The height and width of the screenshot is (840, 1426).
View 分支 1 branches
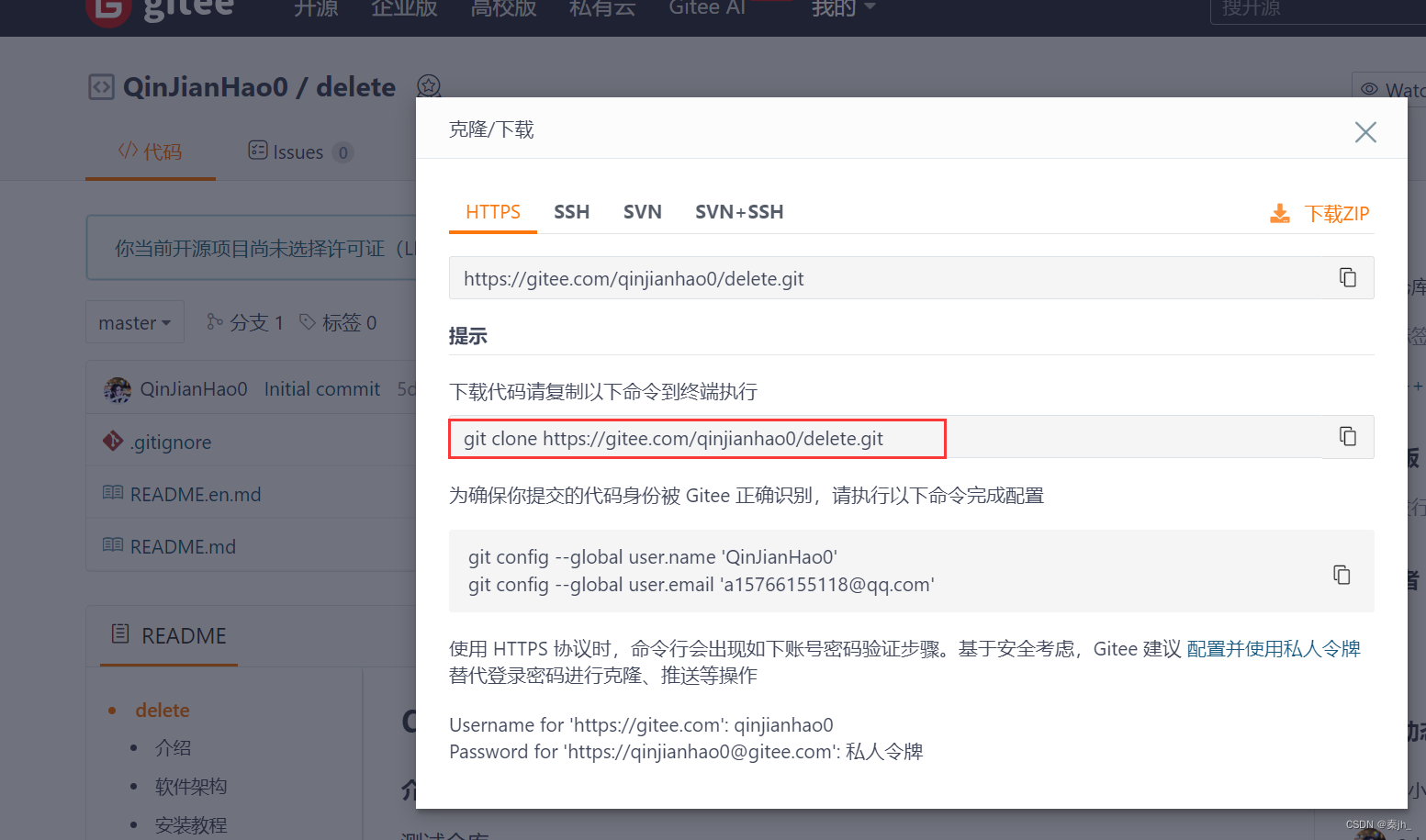[x=245, y=322]
